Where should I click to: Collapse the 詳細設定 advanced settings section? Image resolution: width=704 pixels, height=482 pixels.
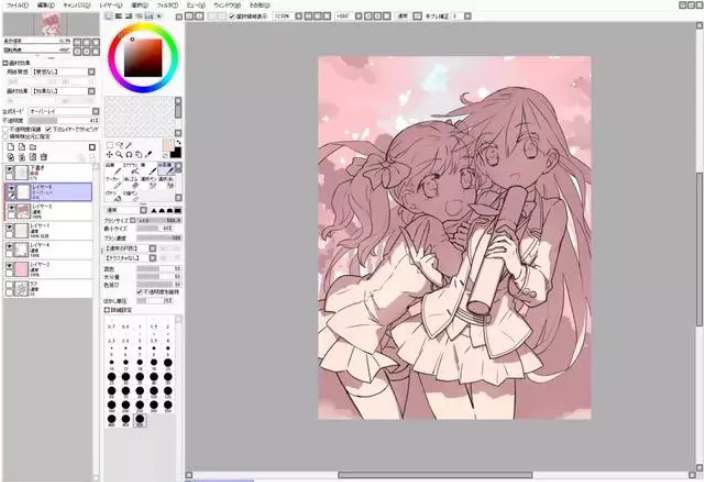107,310
